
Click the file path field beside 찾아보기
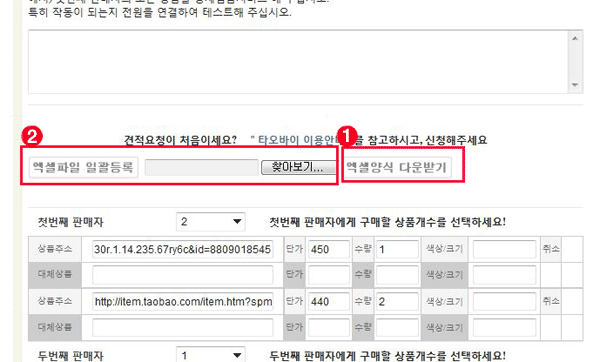coord(202,168)
